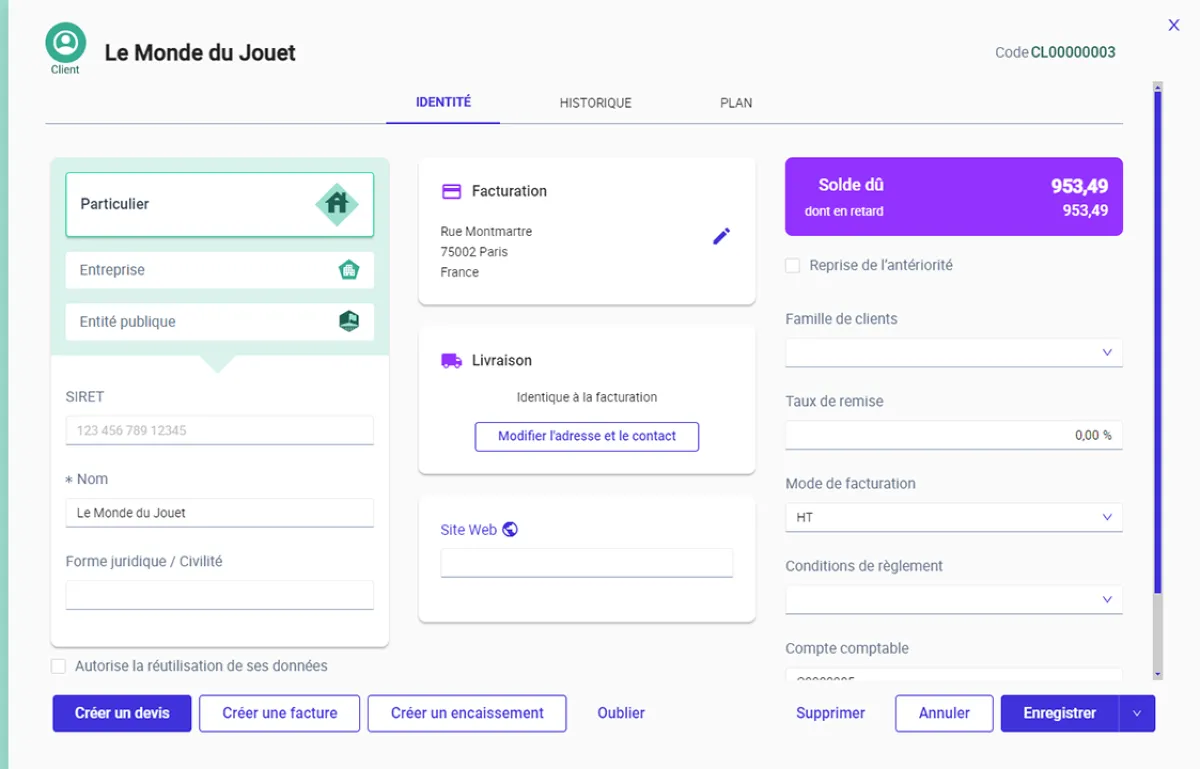Viewport: 1200px width, 769px height.
Task: Click the Livraison truck icon
Action: coord(451,361)
